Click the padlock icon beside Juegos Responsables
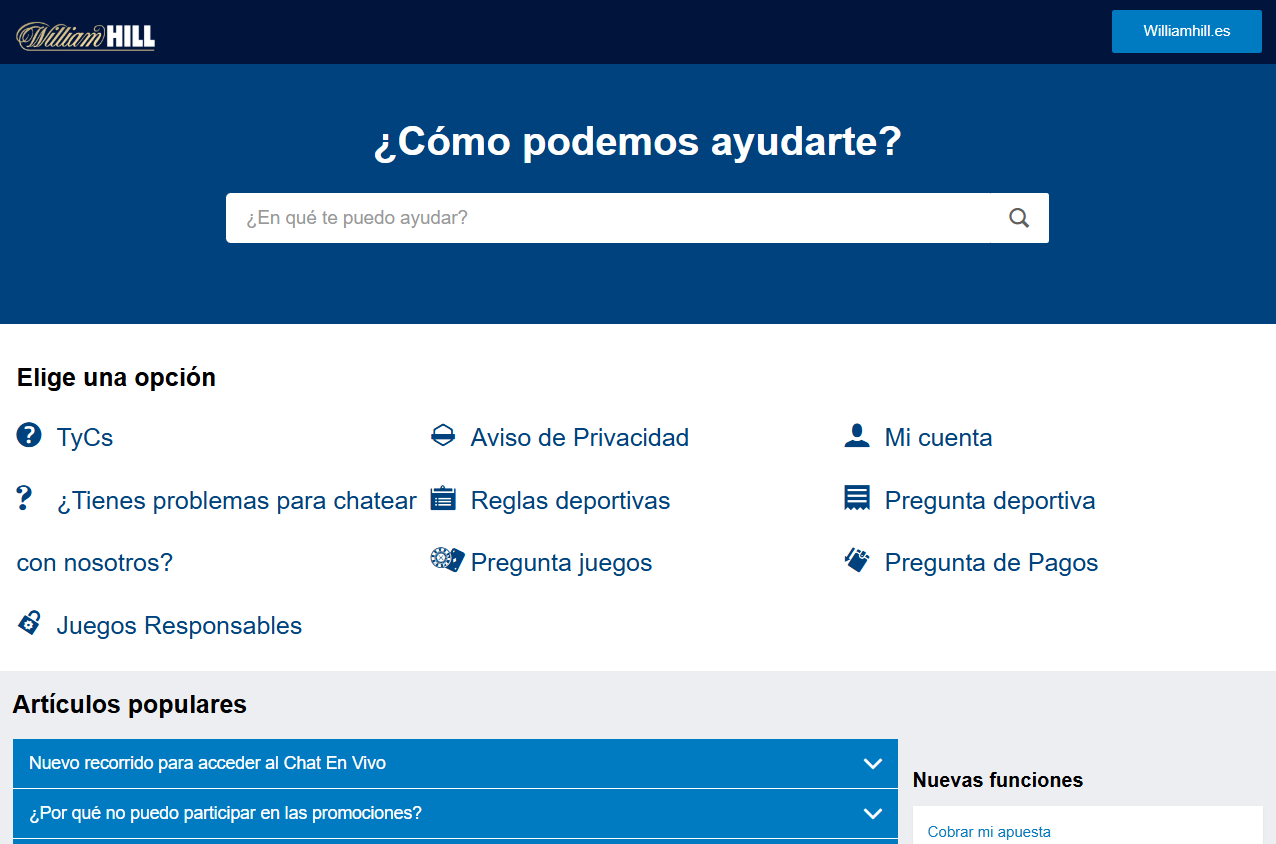The width and height of the screenshot is (1276, 844). click(29, 623)
